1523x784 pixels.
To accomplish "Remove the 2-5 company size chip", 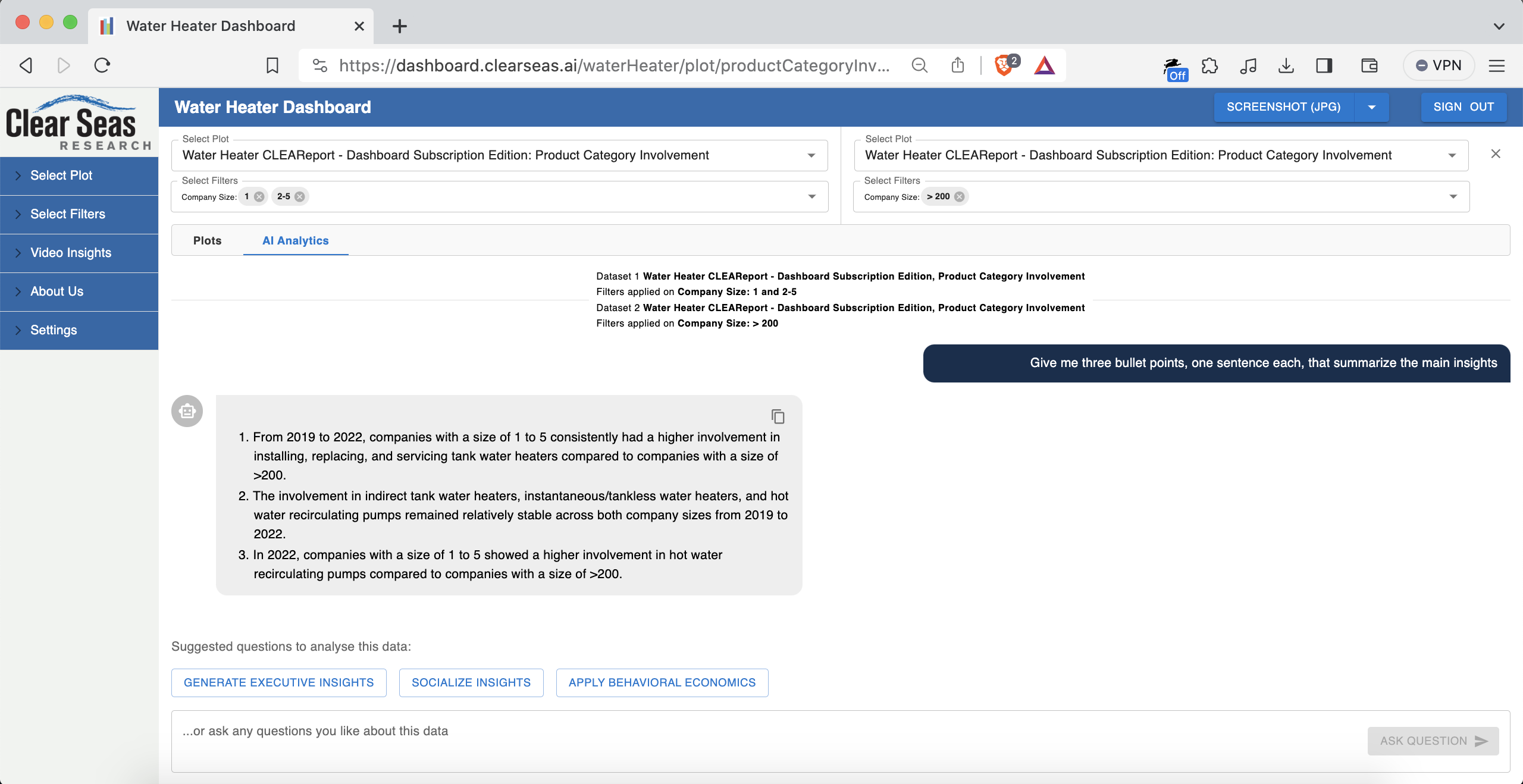I will [x=300, y=197].
